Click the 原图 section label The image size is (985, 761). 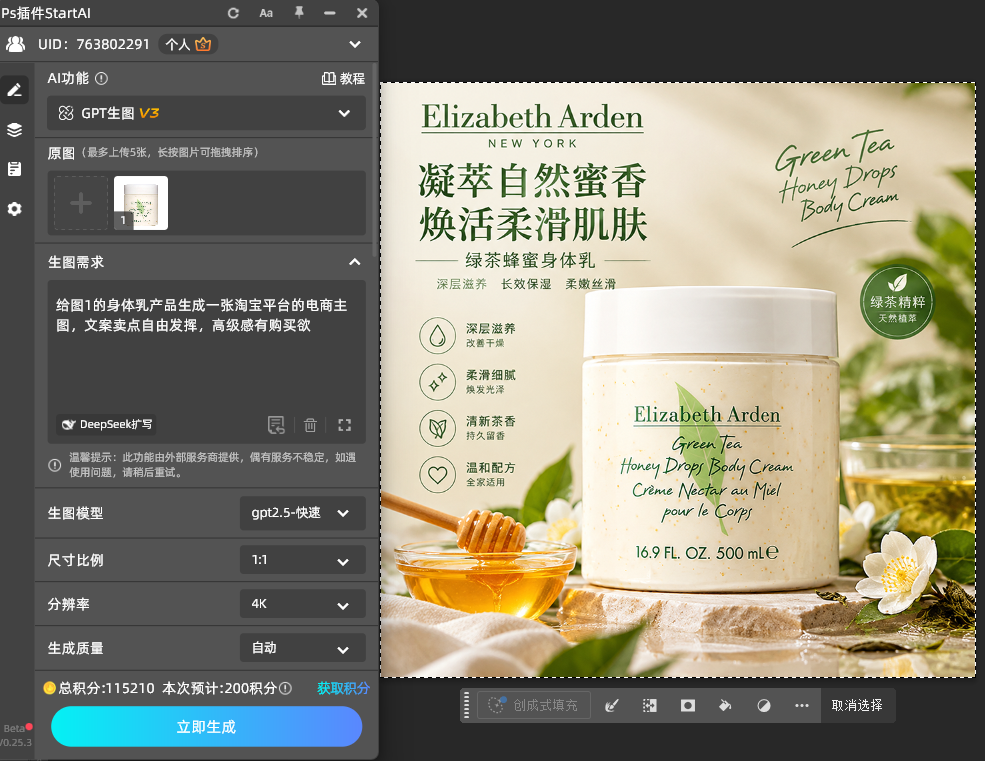[61, 153]
